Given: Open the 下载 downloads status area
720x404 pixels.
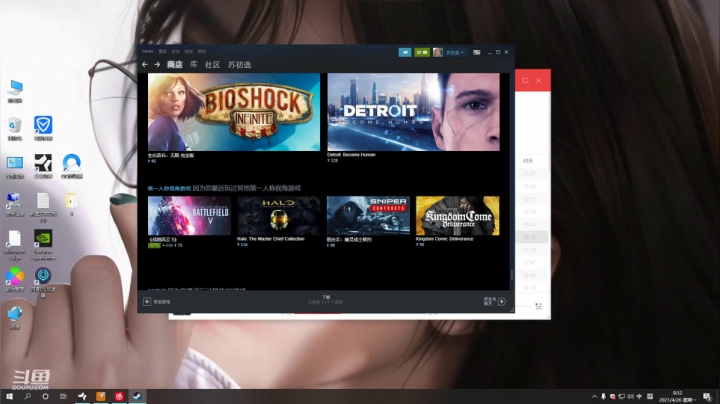Looking at the screenshot, I should (x=326, y=300).
